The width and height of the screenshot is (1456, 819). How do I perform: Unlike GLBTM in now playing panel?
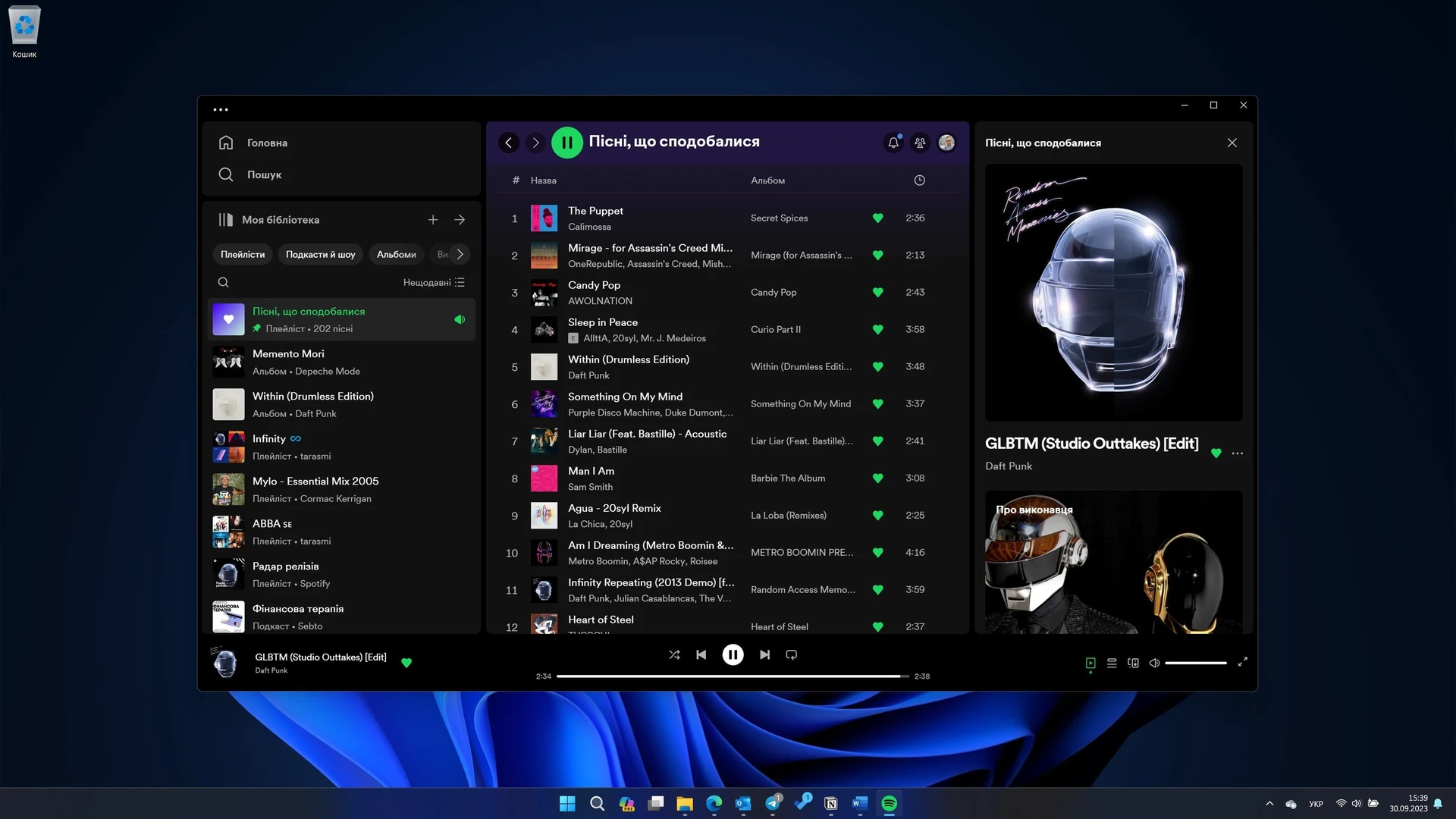(1216, 453)
